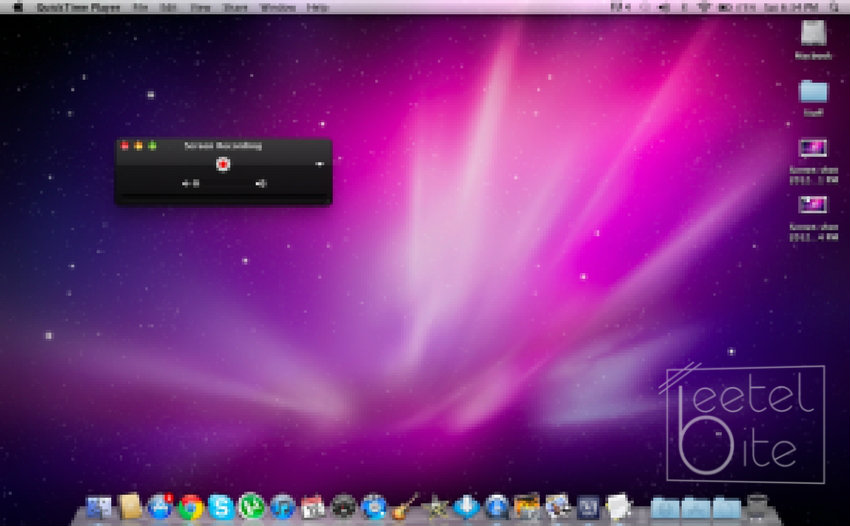This screenshot has width=850, height=526.
Task: Launch the green uTorrent Dock icon
Action: [252, 507]
